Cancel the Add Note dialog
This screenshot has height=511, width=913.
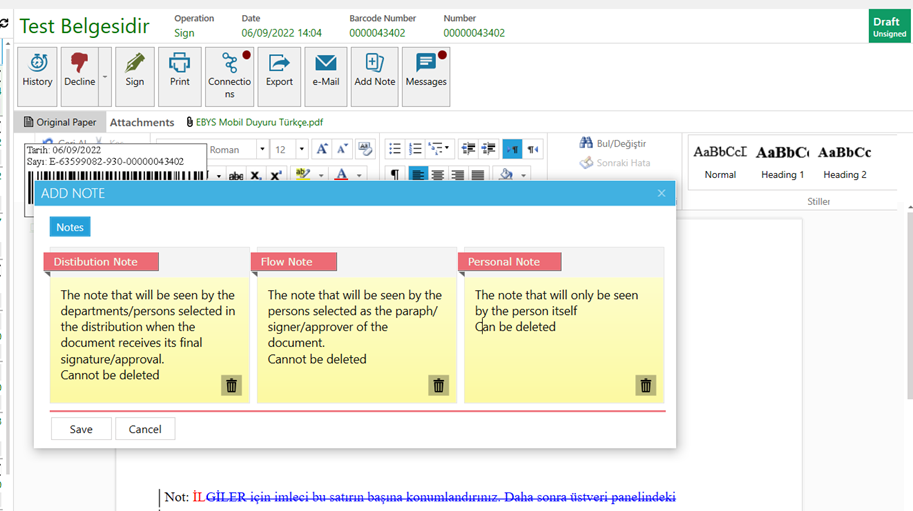click(145, 429)
